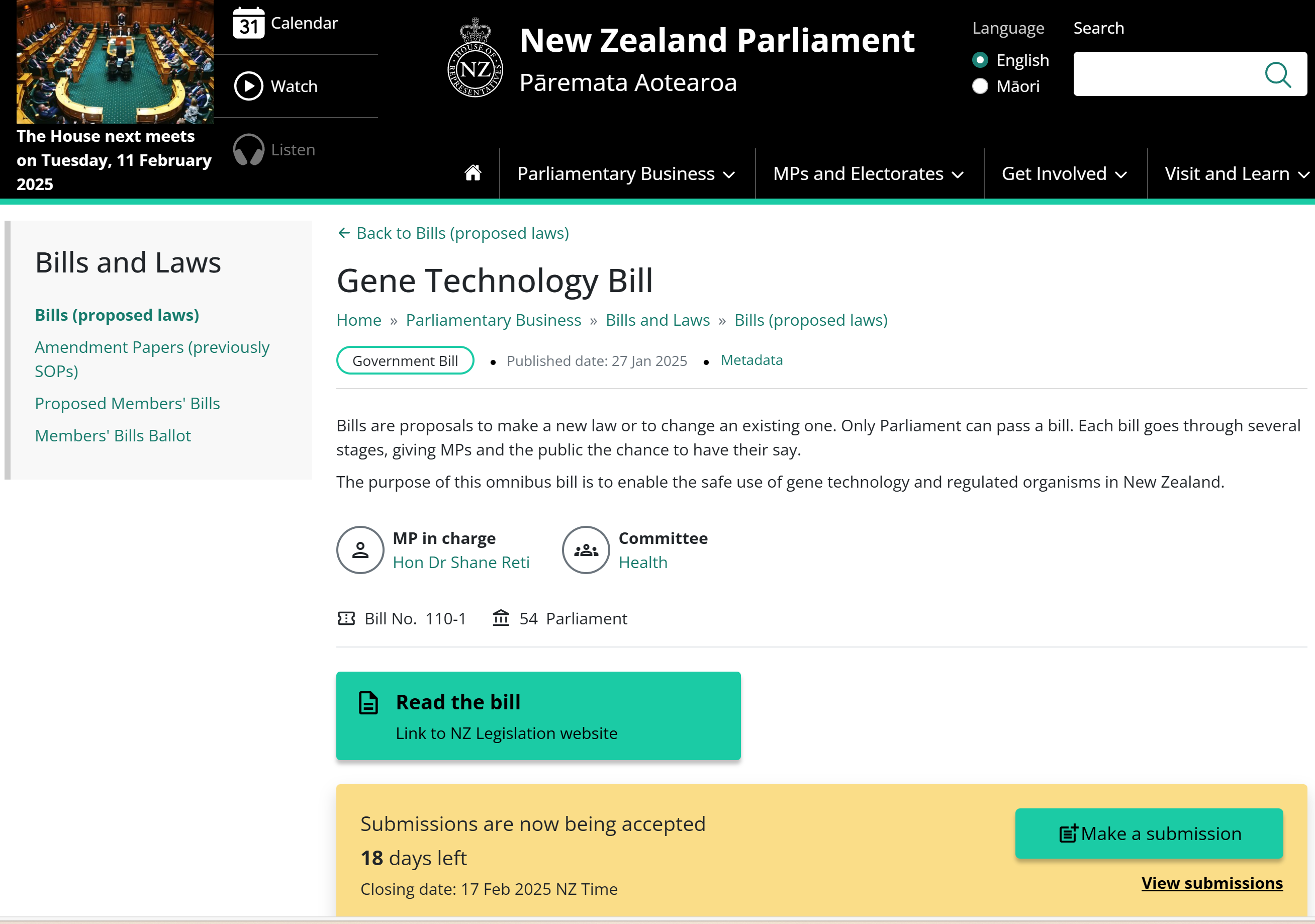Expand Get Involved menu
1315x924 pixels.
[1064, 173]
